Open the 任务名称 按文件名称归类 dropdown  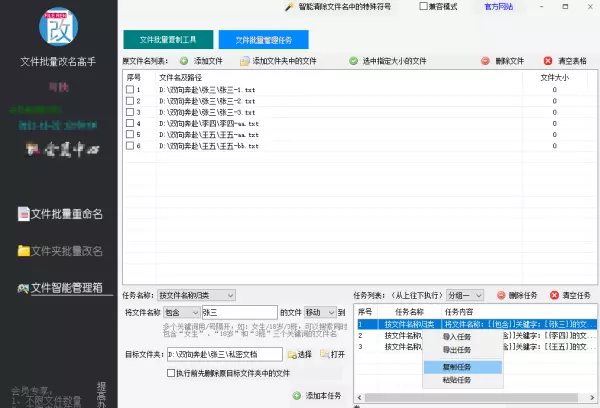196,295
